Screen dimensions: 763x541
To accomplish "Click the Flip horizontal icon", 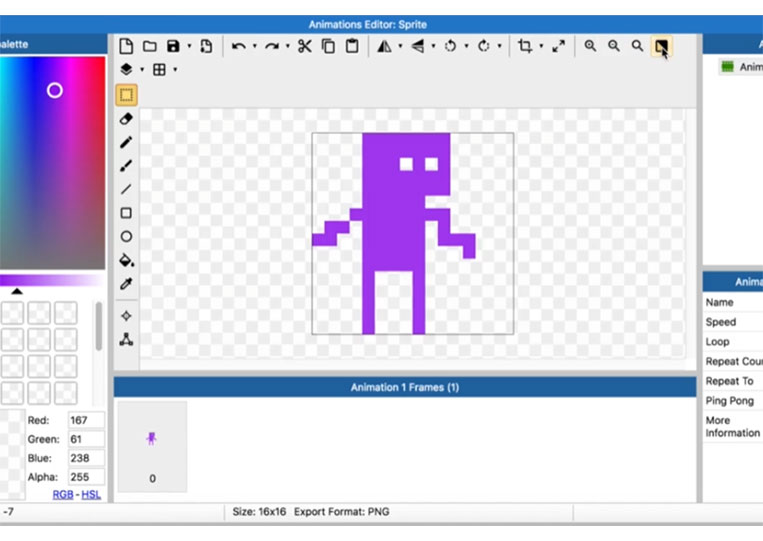I will pos(384,46).
